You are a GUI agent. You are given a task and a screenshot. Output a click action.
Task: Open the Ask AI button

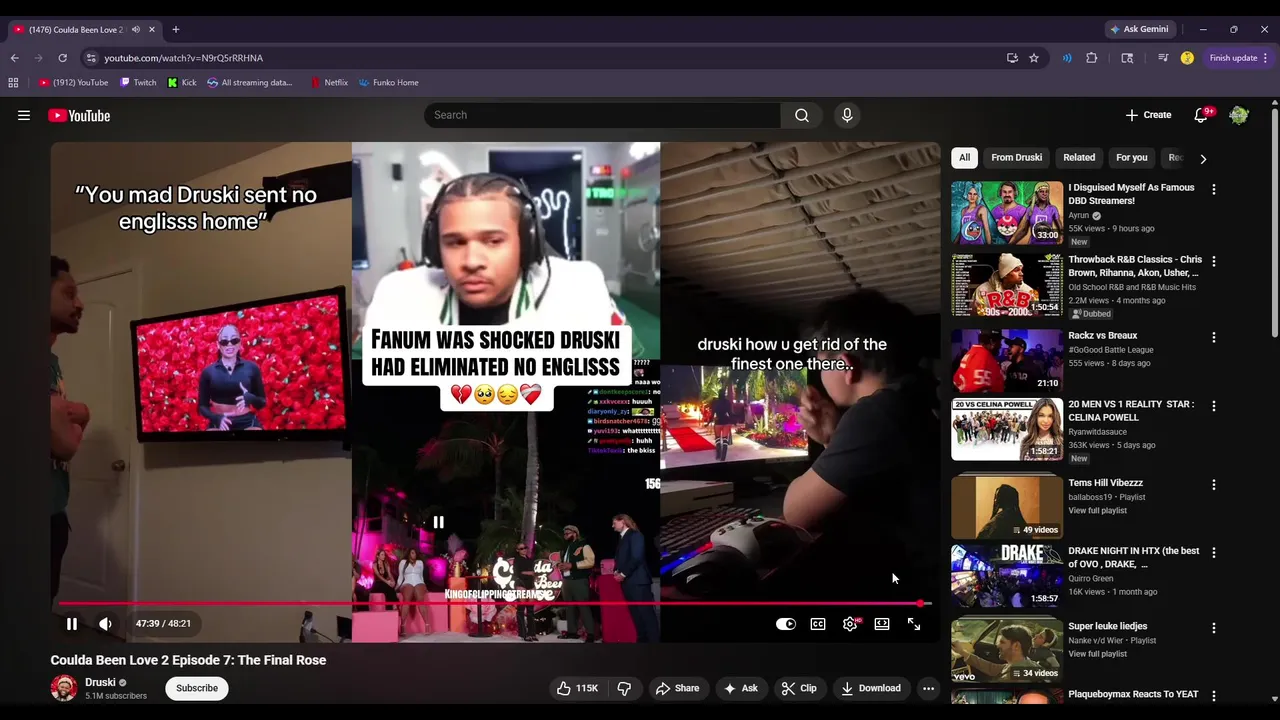[x=741, y=688]
